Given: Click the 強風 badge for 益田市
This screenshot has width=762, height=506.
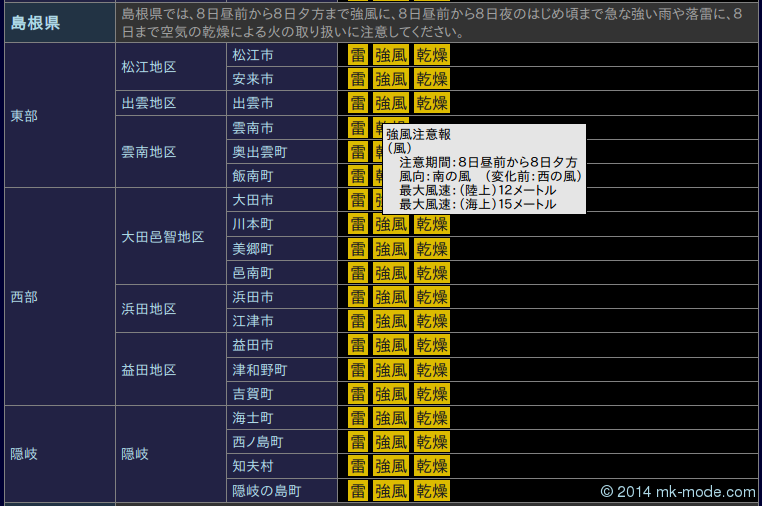Looking at the screenshot, I should [391, 345].
